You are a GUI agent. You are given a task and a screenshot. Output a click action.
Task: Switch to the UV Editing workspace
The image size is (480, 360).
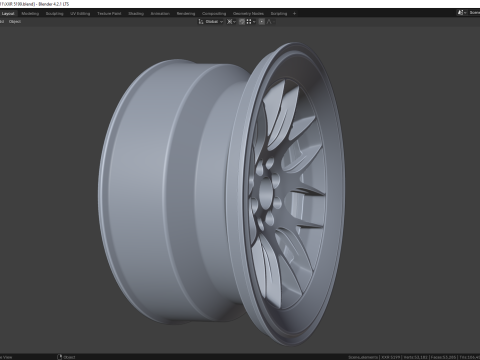[x=80, y=14]
